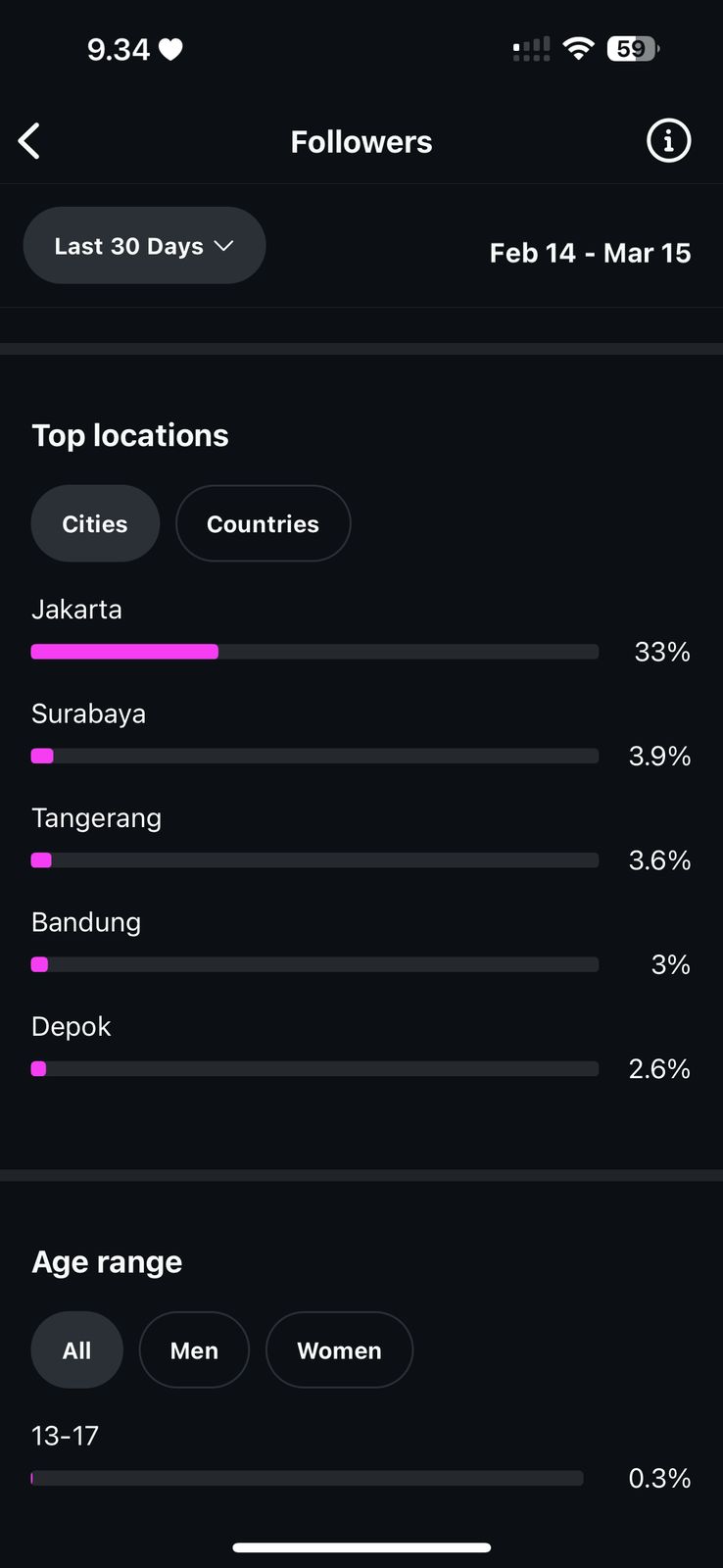Image resolution: width=723 pixels, height=1568 pixels.
Task: Tap the Surabaya location bar
Action: click(313, 756)
